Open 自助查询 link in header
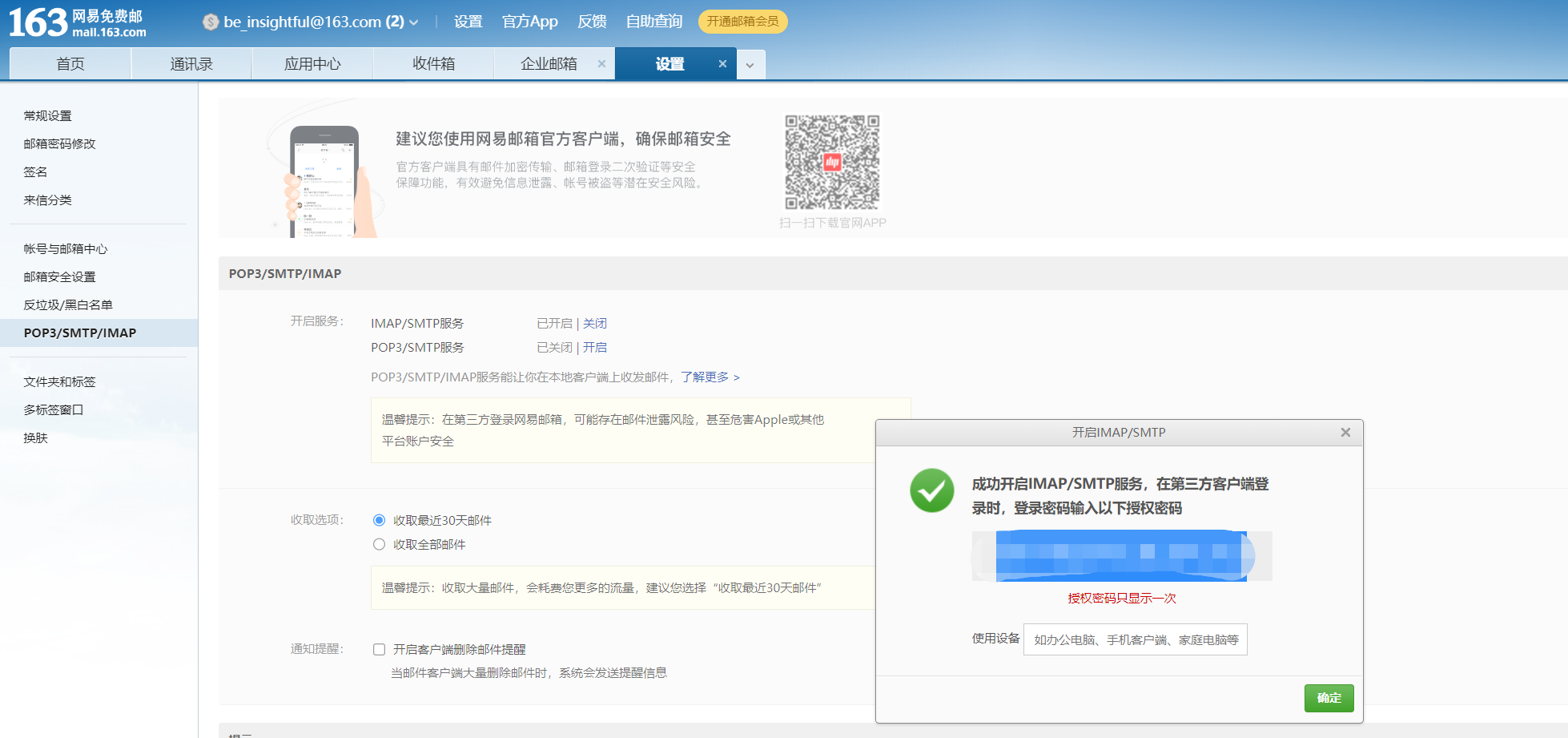1568x738 pixels. pos(653,22)
